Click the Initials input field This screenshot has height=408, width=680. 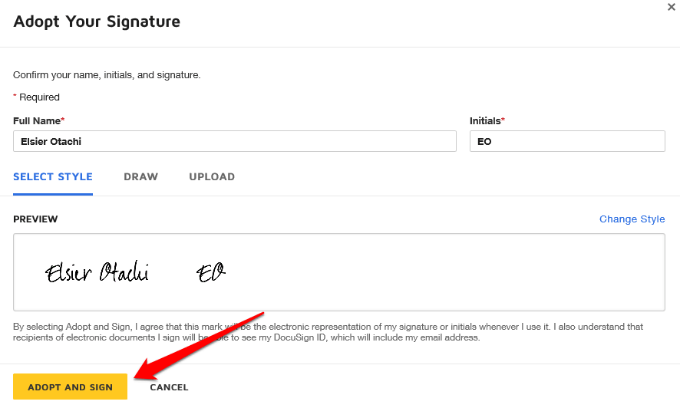(567, 141)
